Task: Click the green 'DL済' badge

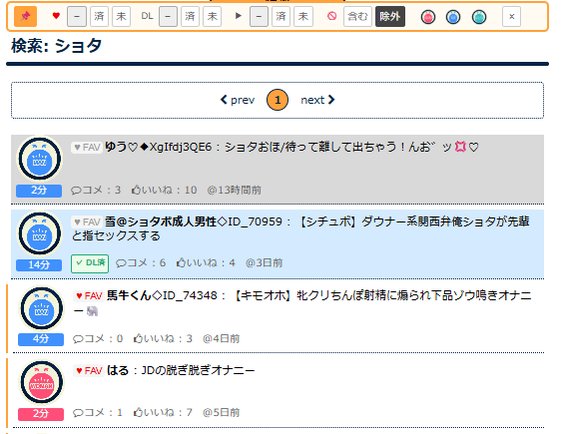Action: (x=90, y=263)
